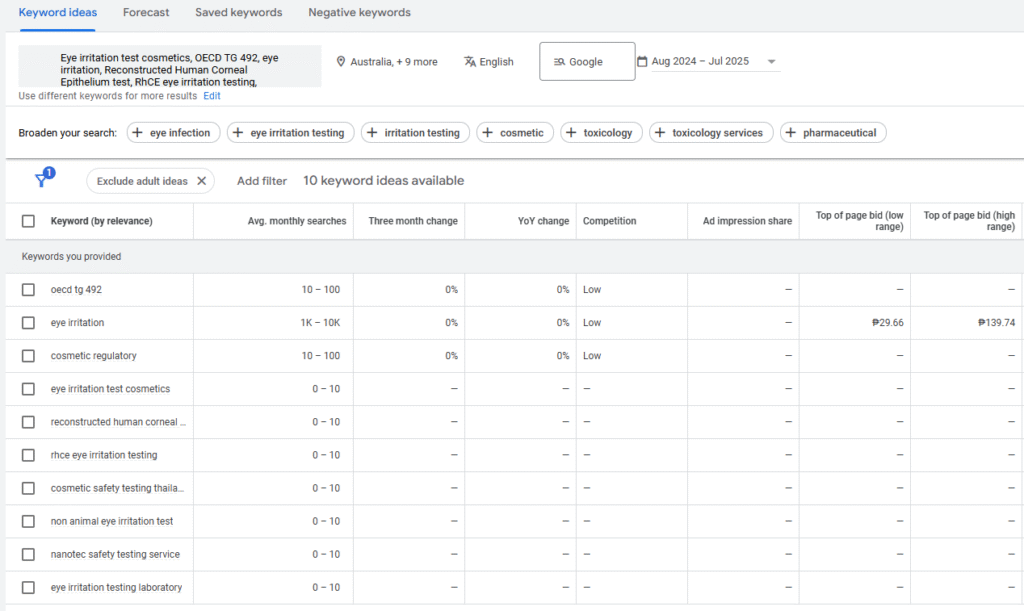Image resolution: width=1024 pixels, height=611 pixels.
Task: Click the Edit link for keywords
Action: (x=212, y=96)
